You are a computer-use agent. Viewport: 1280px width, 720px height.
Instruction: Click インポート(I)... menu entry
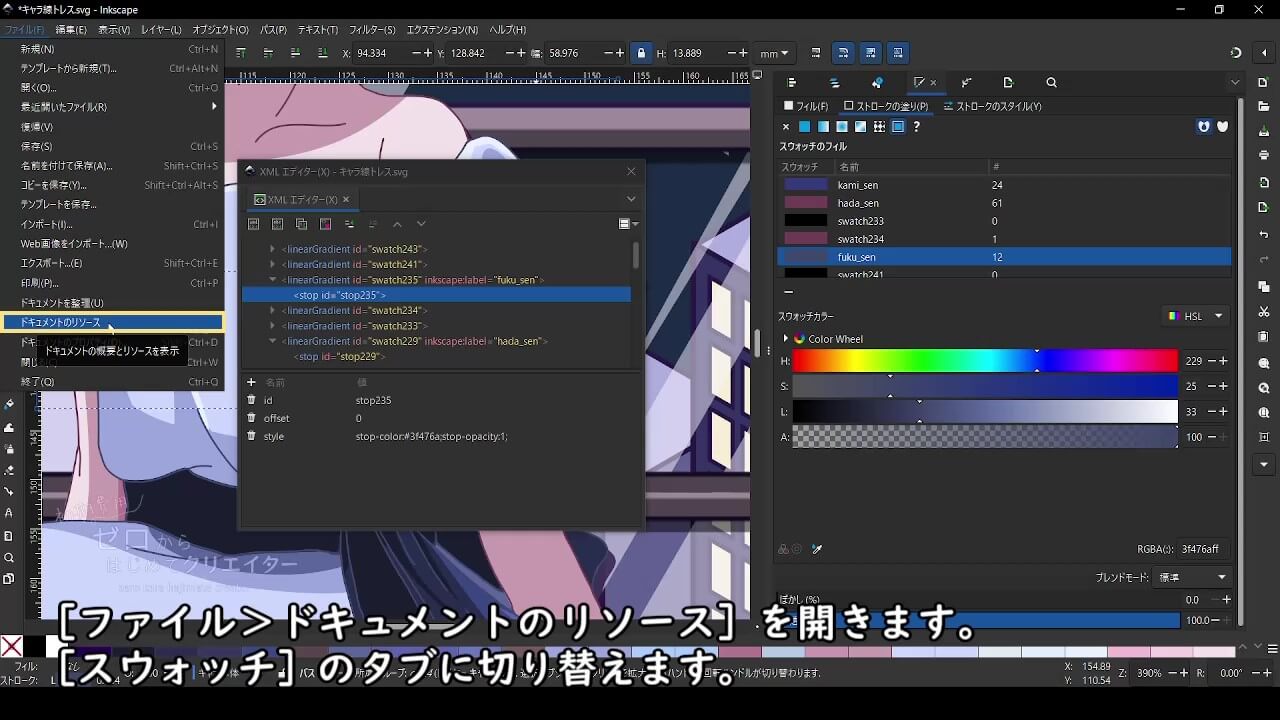[112, 224]
